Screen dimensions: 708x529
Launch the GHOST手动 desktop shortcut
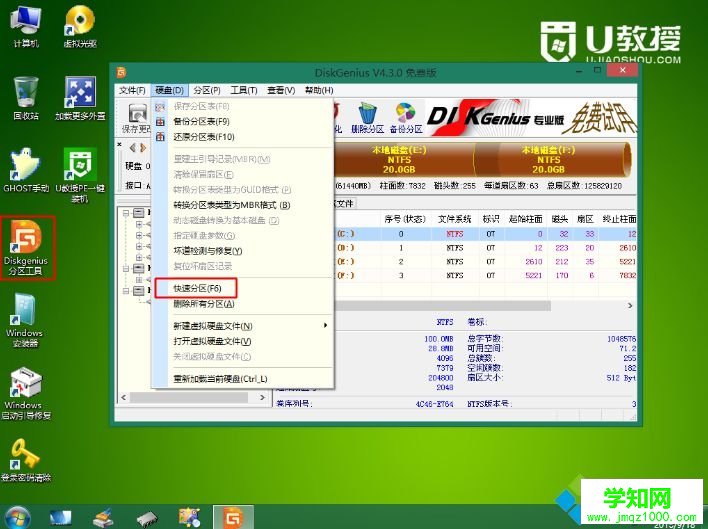pos(26,171)
